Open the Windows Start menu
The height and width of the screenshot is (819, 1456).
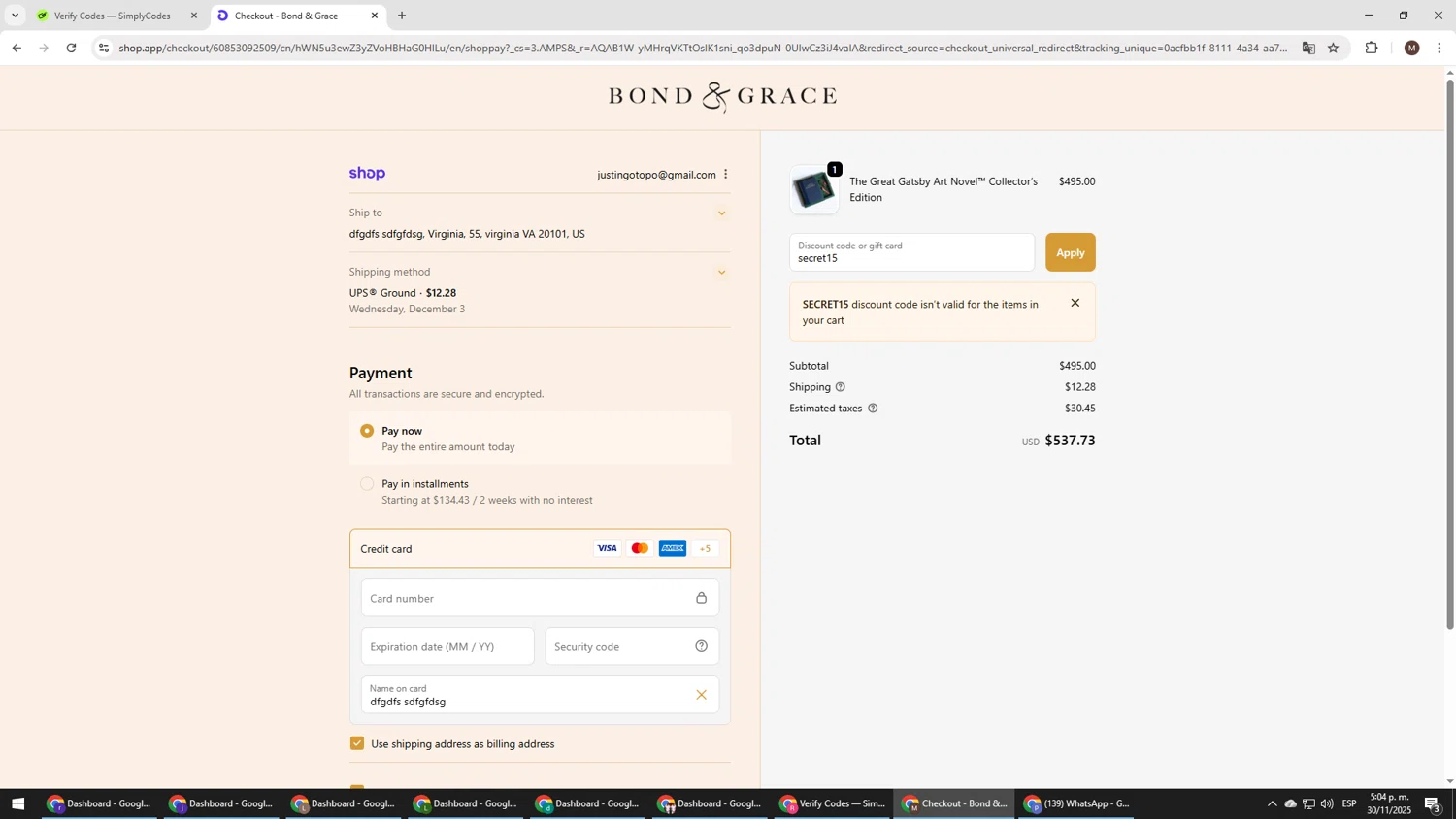pos(17,803)
